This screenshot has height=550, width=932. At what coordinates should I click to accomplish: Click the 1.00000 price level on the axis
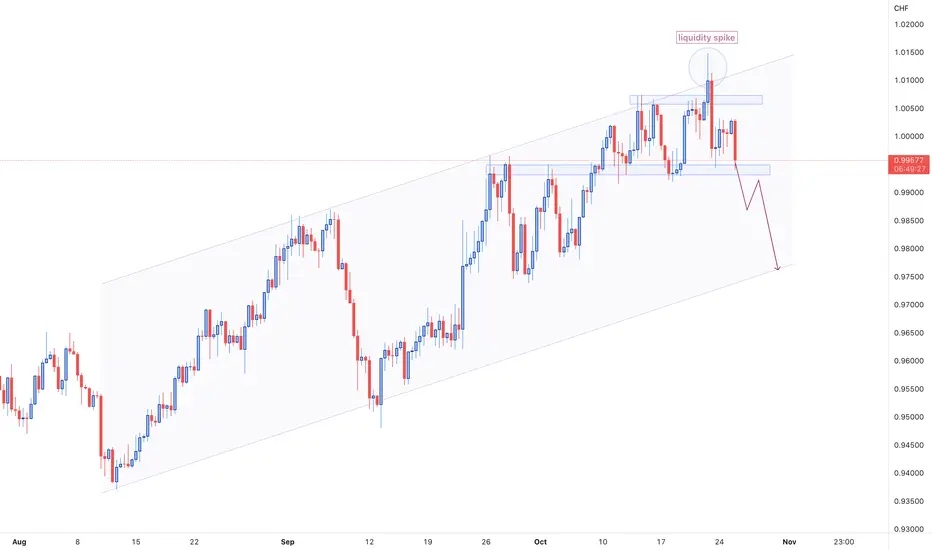tap(909, 136)
